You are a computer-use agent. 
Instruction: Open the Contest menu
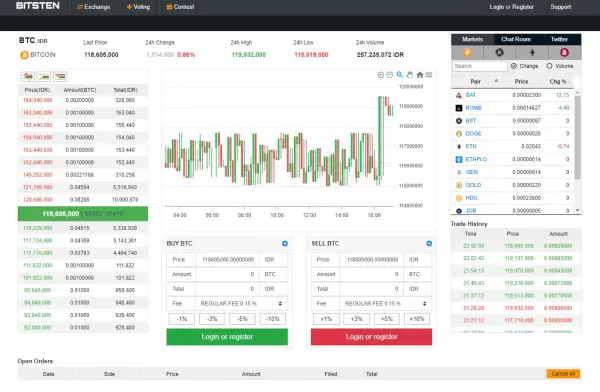[x=180, y=7]
